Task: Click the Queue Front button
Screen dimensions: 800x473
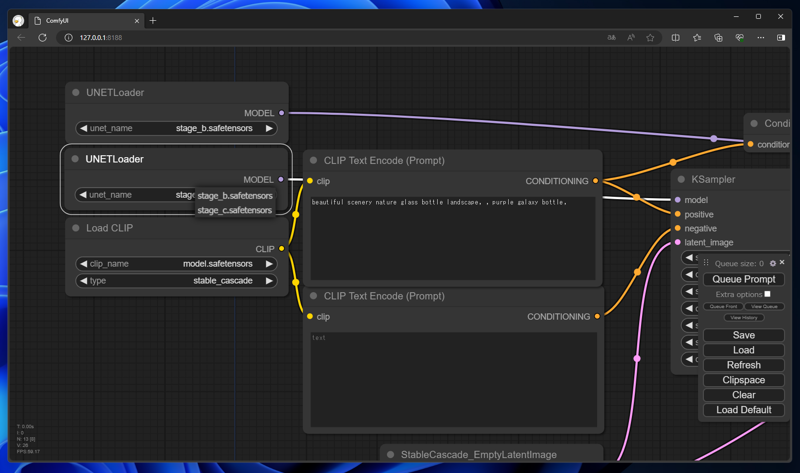Action: [x=723, y=306]
